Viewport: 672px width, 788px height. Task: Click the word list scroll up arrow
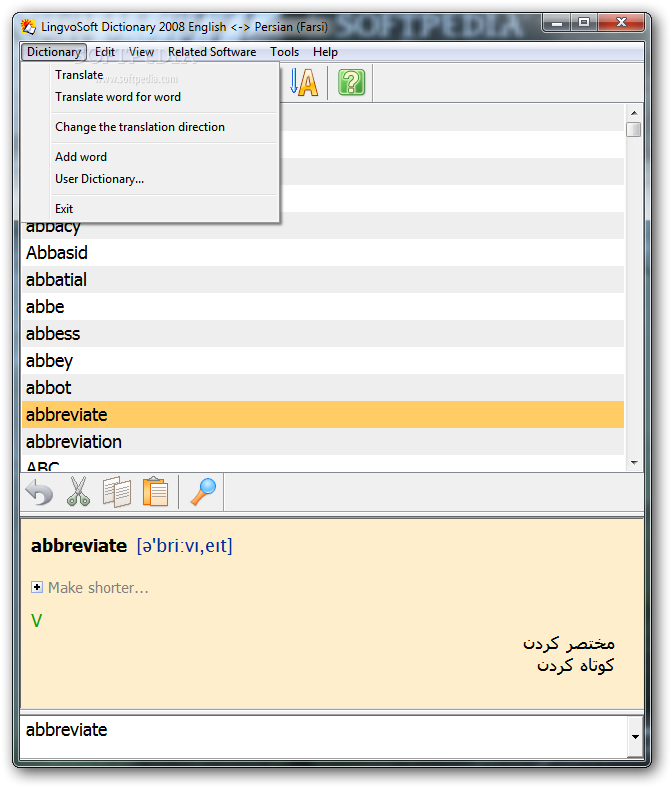[x=634, y=113]
